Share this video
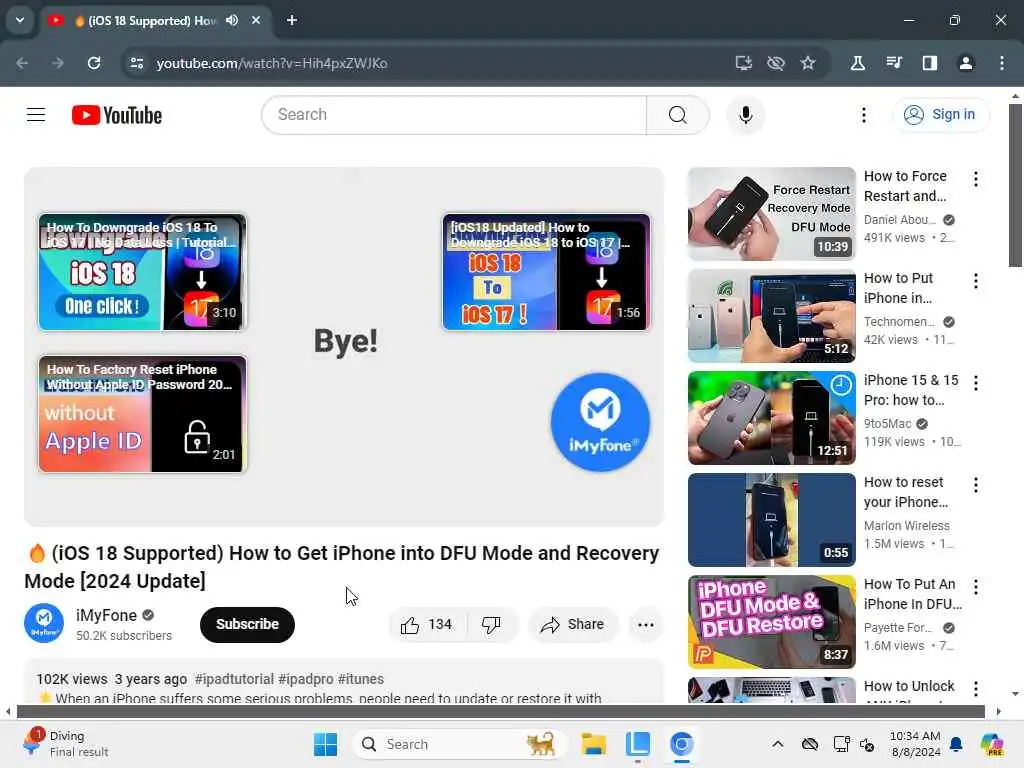 tap(573, 624)
